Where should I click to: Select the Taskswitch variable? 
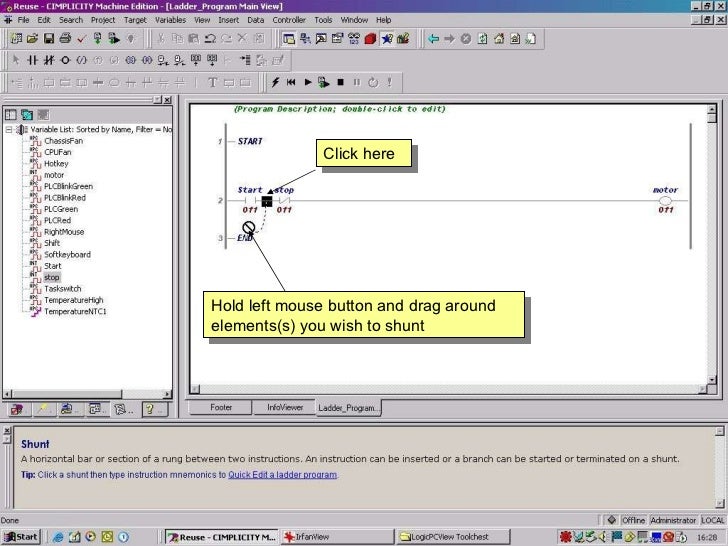click(x=63, y=288)
